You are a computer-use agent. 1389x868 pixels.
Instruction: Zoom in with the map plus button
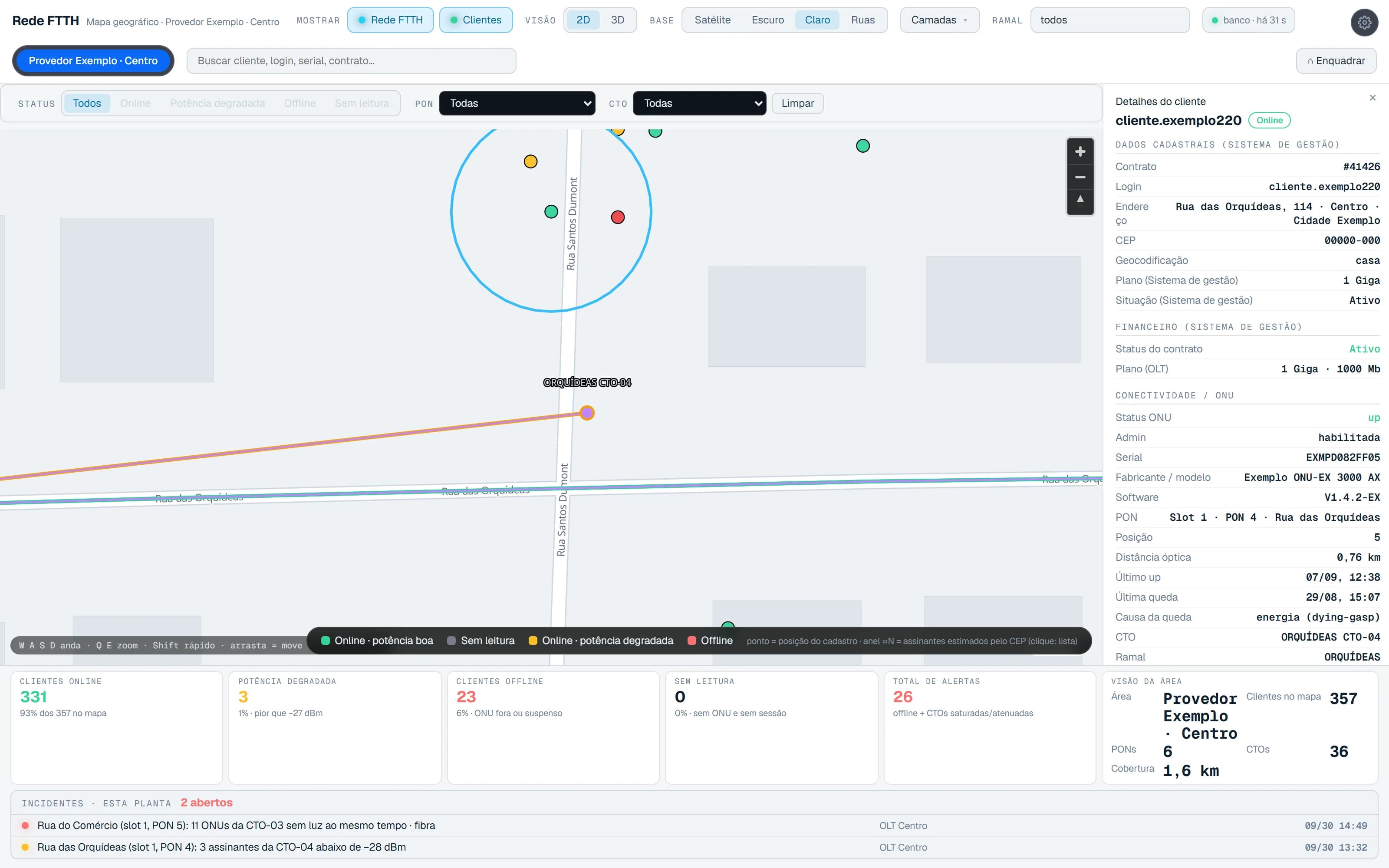(x=1080, y=151)
